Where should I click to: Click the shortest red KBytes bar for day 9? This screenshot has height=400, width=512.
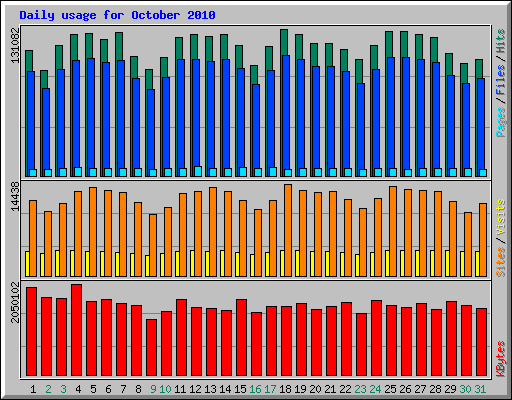(151, 348)
